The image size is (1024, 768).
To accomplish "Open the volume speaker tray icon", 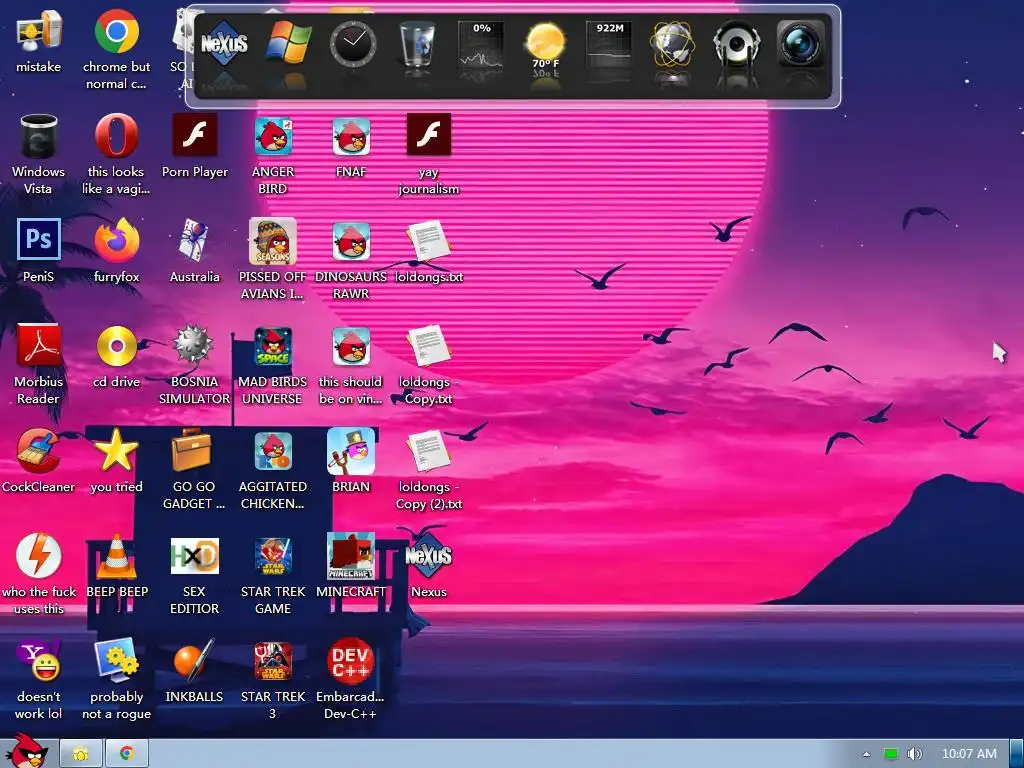I will pyautogui.click(x=914, y=754).
